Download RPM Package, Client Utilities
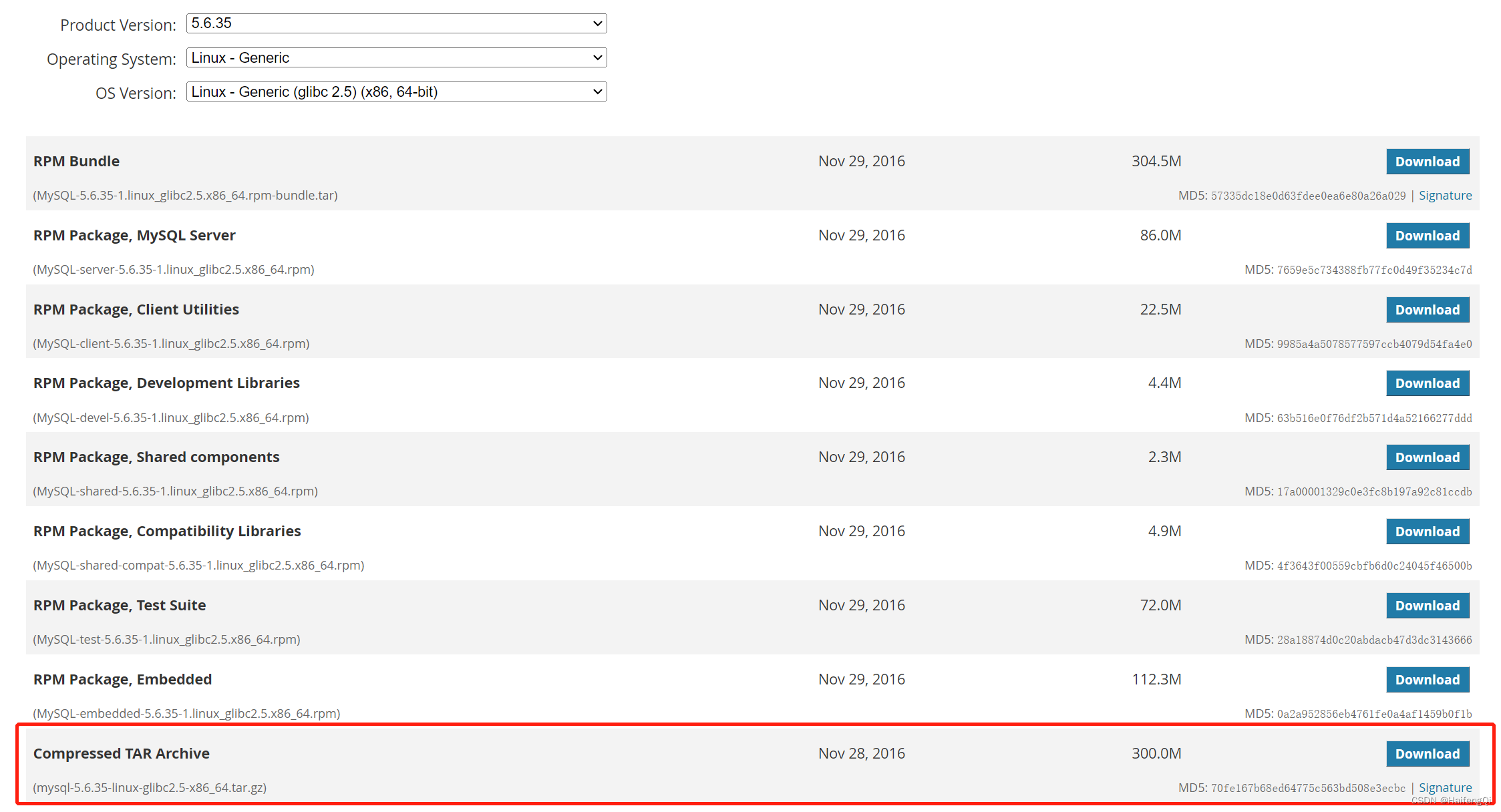 (1428, 310)
